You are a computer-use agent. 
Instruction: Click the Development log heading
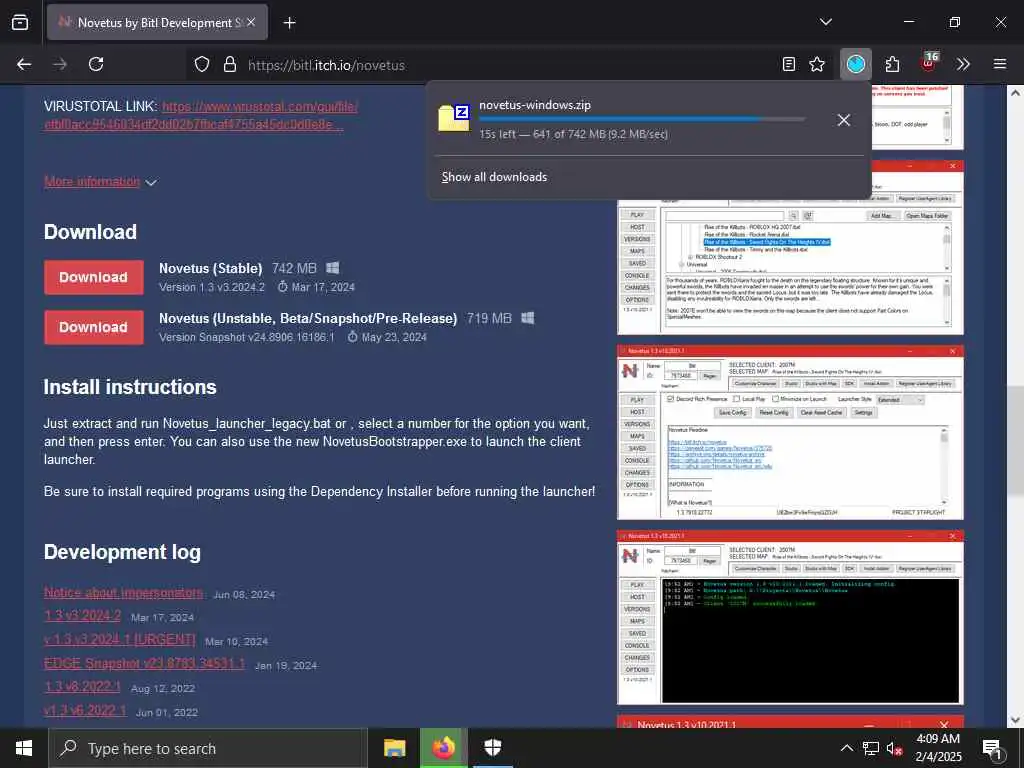tap(122, 552)
